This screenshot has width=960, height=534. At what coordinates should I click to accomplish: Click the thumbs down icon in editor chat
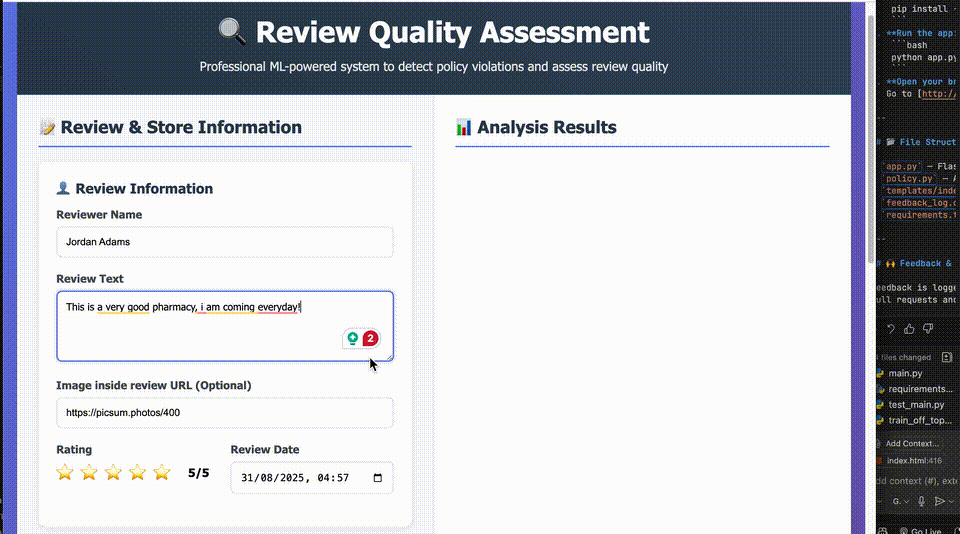point(928,329)
